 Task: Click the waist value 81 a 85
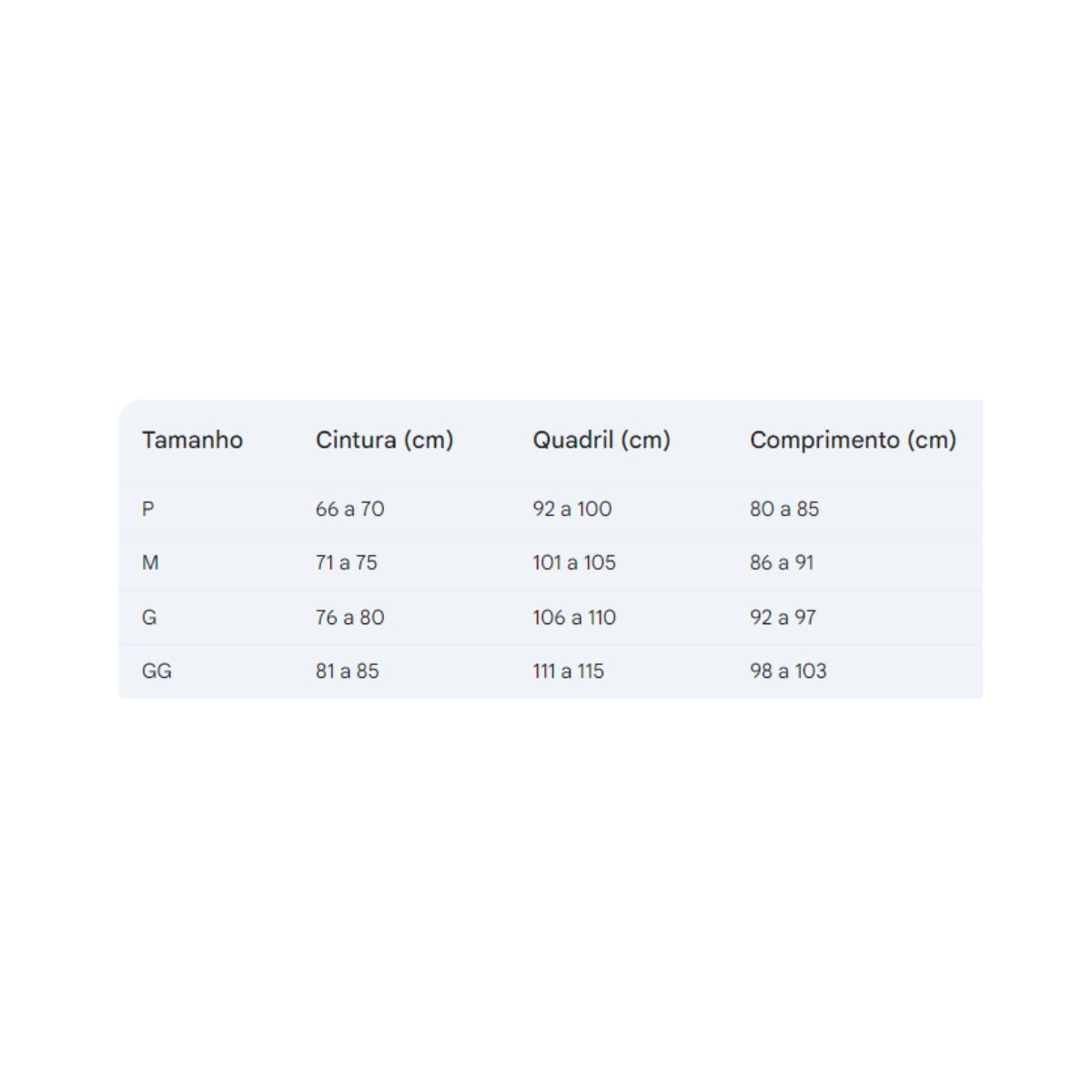[x=347, y=672]
